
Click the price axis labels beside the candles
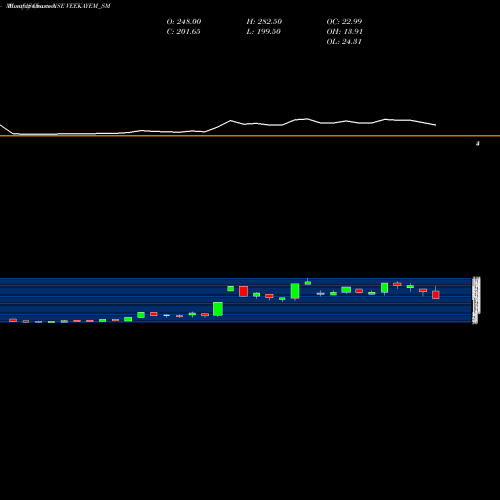(476, 300)
